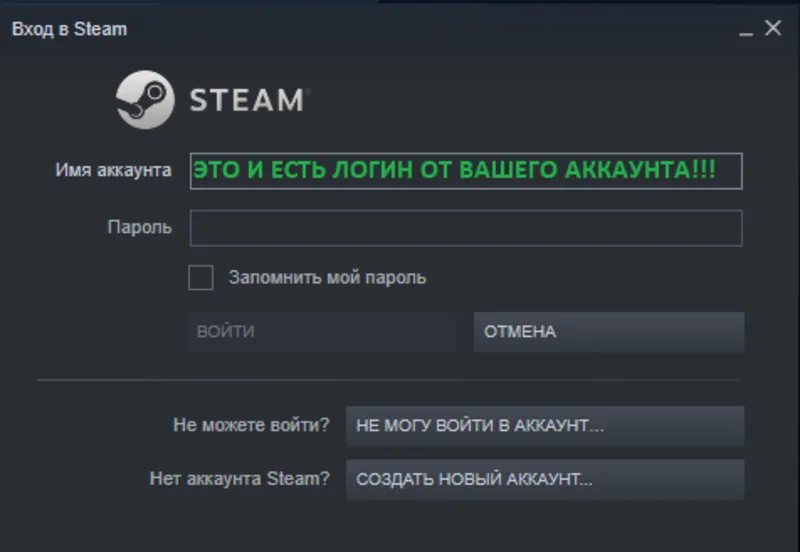Click the Не можете войти? text
This screenshot has width=800, height=552.
(251, 425)
